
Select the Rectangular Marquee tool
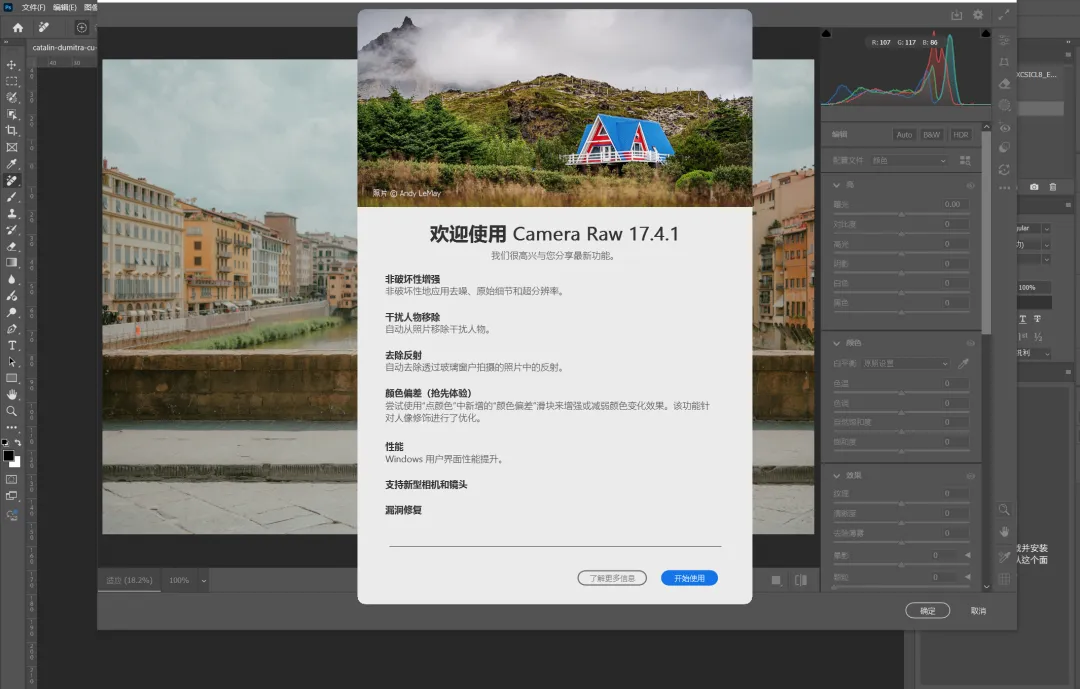coord(12,81)
